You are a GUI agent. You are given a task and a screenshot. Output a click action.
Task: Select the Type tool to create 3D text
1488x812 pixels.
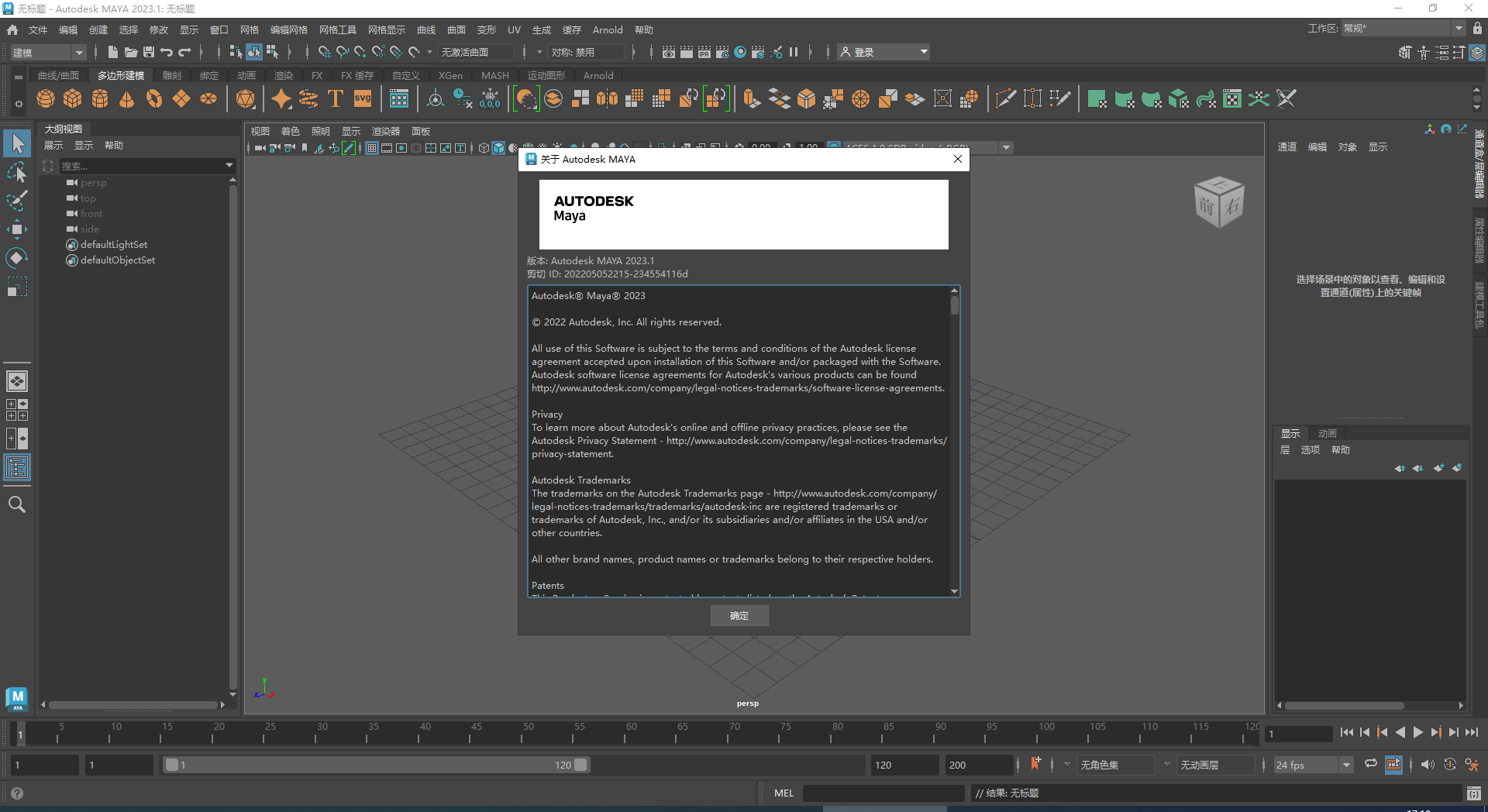336,99
